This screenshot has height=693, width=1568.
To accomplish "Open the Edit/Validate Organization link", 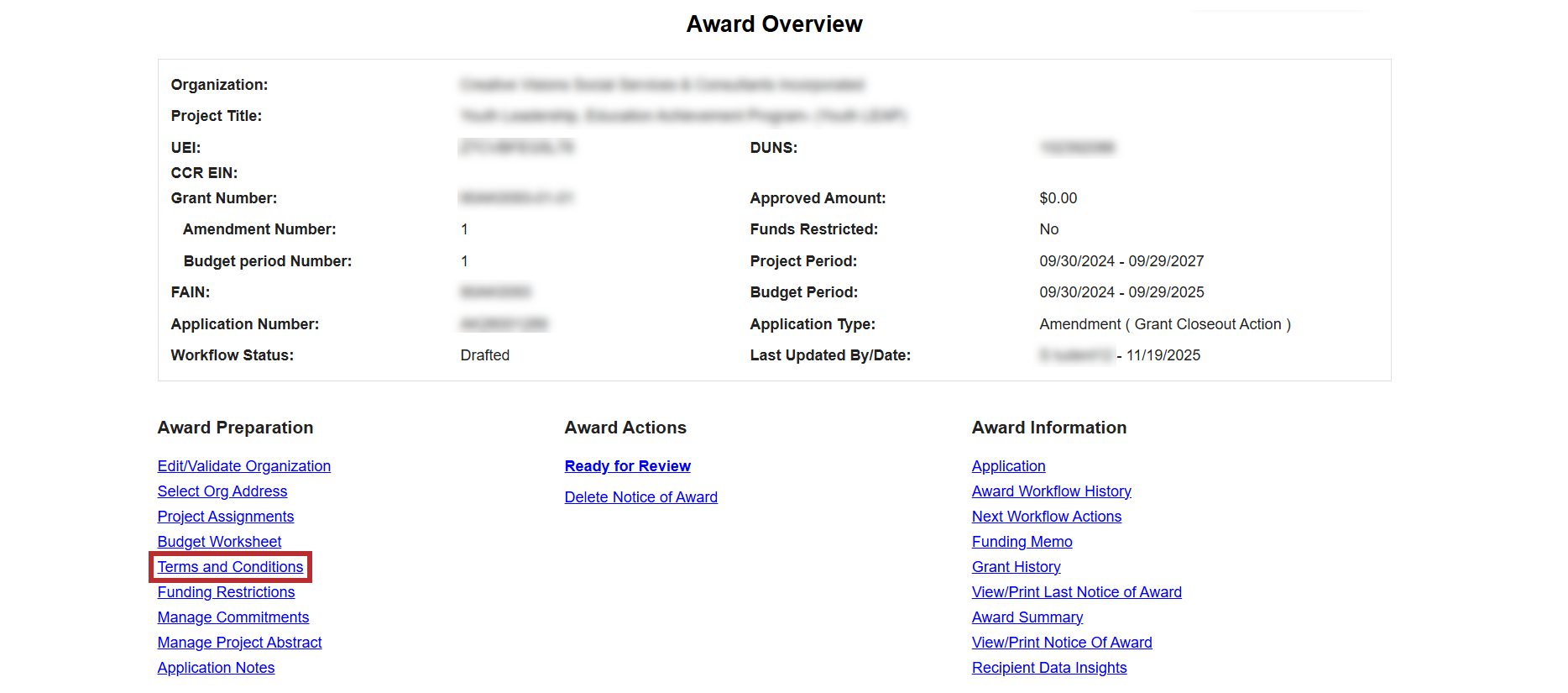I will point(243,466).
